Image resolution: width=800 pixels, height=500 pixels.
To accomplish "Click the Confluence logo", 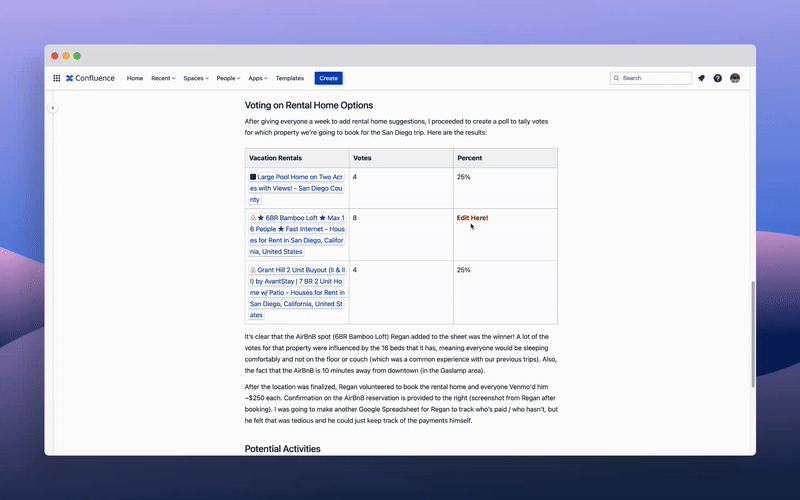I will point(90,78).
